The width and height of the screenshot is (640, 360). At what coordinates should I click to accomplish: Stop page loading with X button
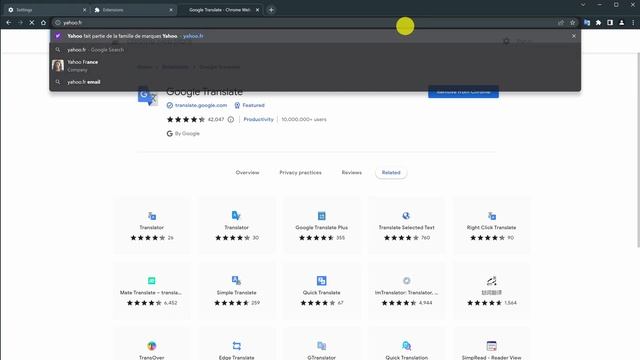(x=32, y=23)
